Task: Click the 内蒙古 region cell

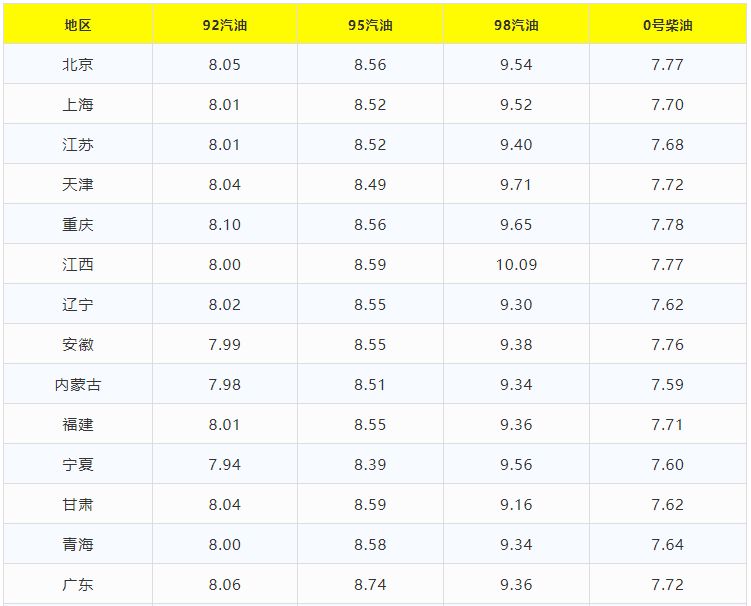Action: [77, 385]
